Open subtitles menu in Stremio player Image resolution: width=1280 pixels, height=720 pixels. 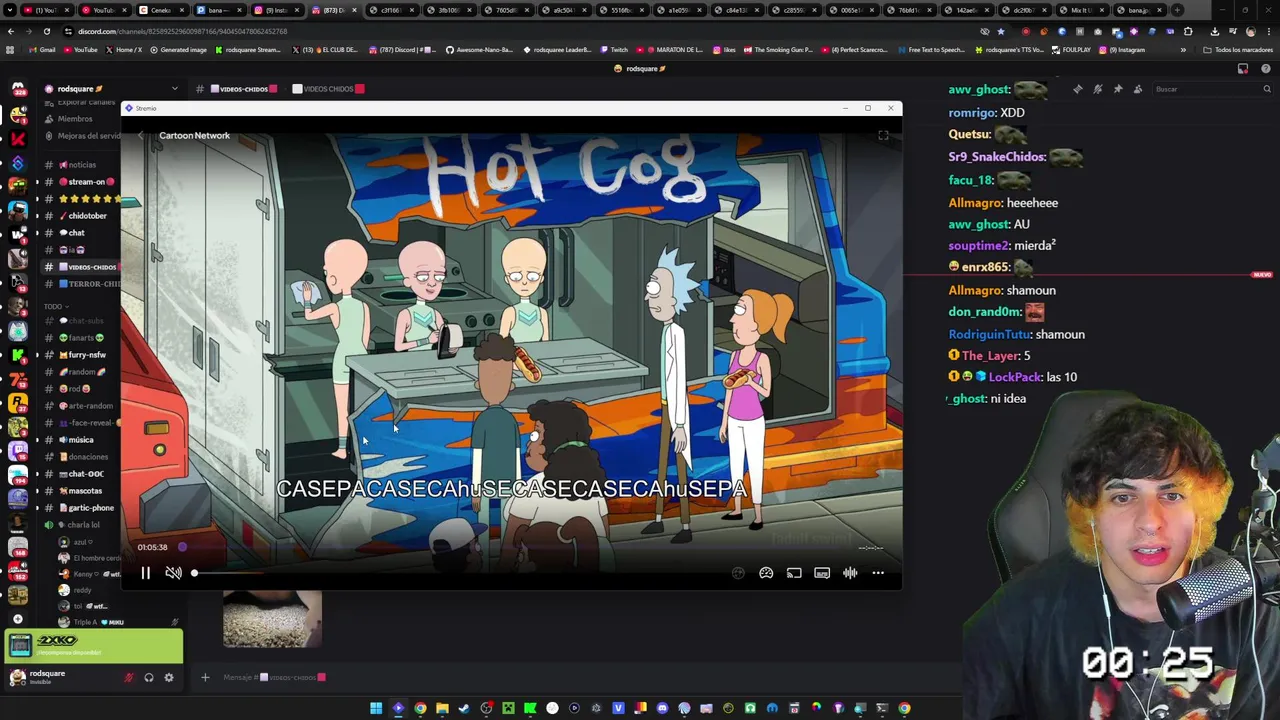(822, 573)
